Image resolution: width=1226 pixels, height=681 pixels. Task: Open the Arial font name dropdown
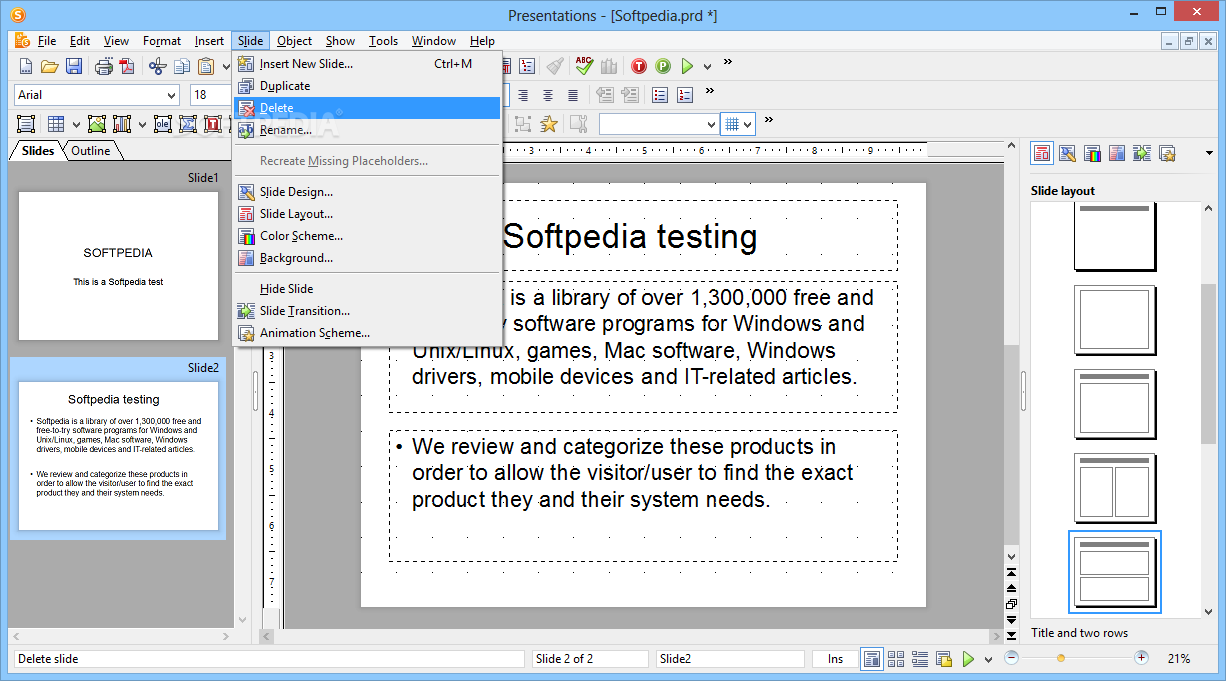click(169, 95)
